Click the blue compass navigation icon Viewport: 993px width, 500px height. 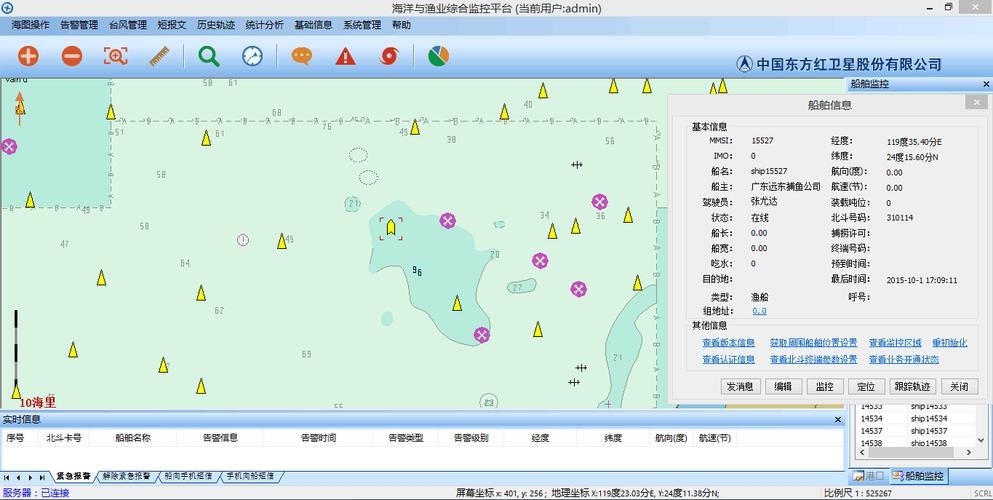(252, 56)
